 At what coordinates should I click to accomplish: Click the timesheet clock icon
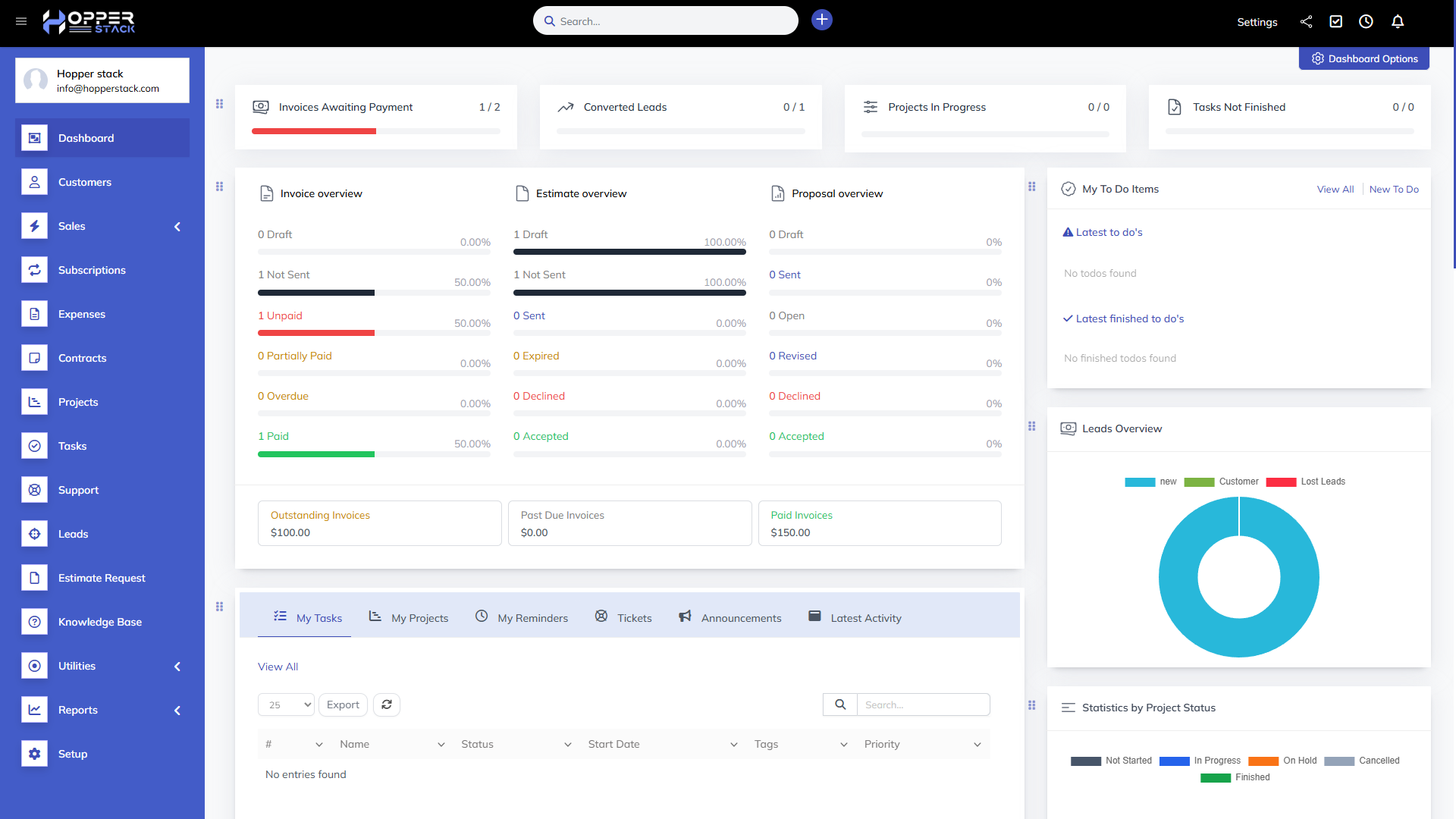click(1366, 21)
